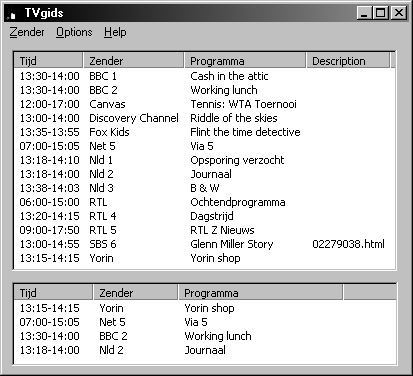Click 'Net 5' channel in upper list

point(102,146)
